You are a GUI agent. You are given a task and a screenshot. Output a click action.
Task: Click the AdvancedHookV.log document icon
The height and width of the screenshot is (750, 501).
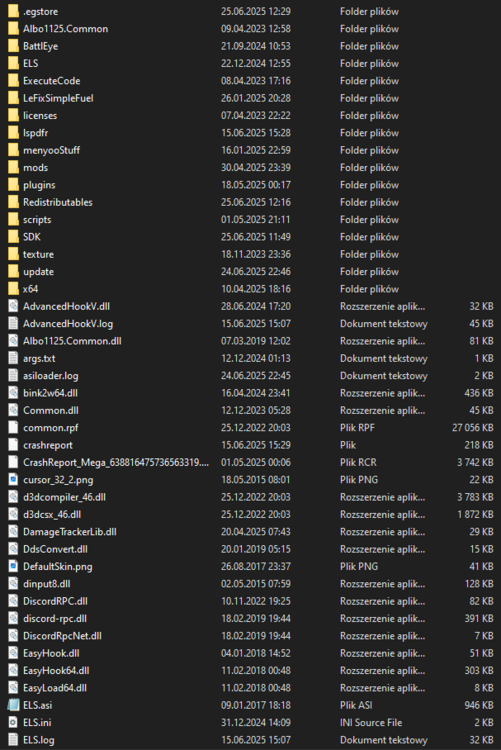click(13, 323)
